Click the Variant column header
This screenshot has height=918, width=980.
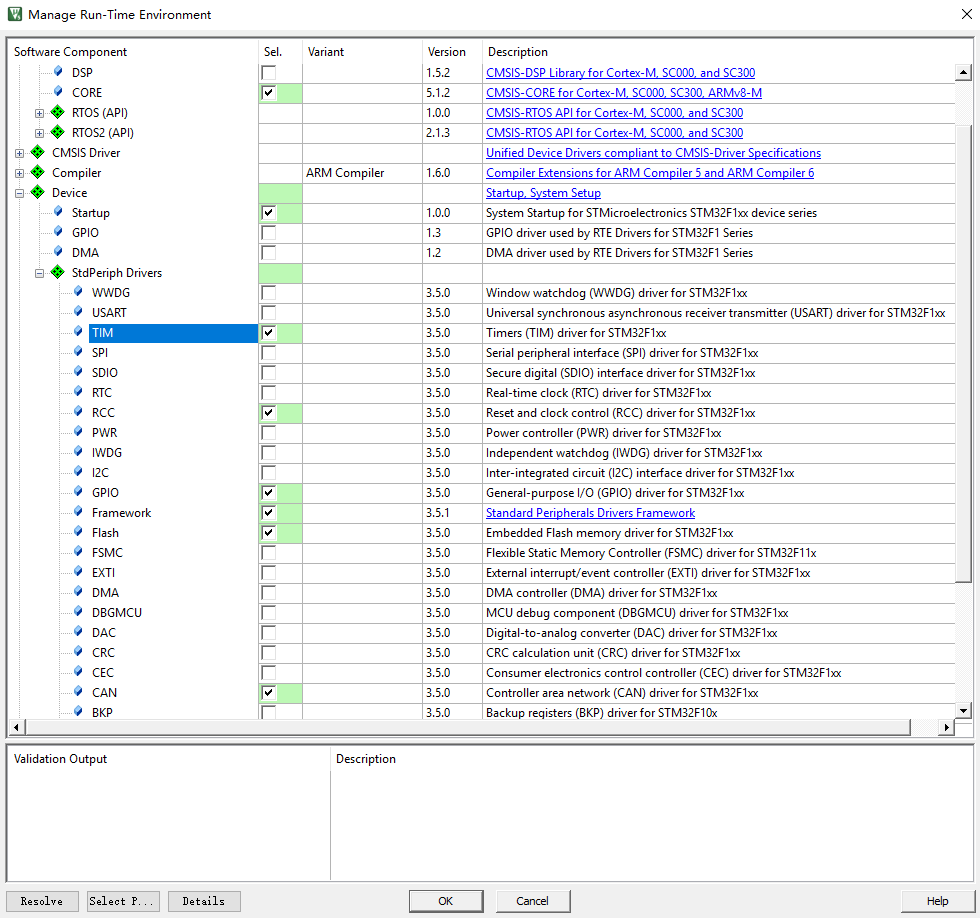point(362,51)
